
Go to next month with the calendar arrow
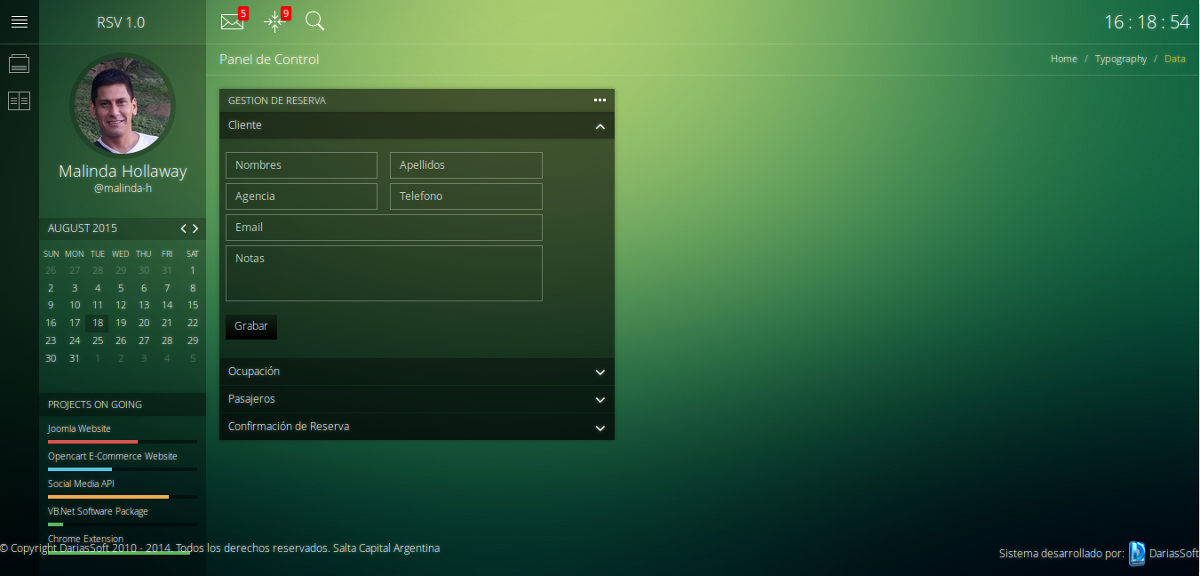[x=195, y=228]
